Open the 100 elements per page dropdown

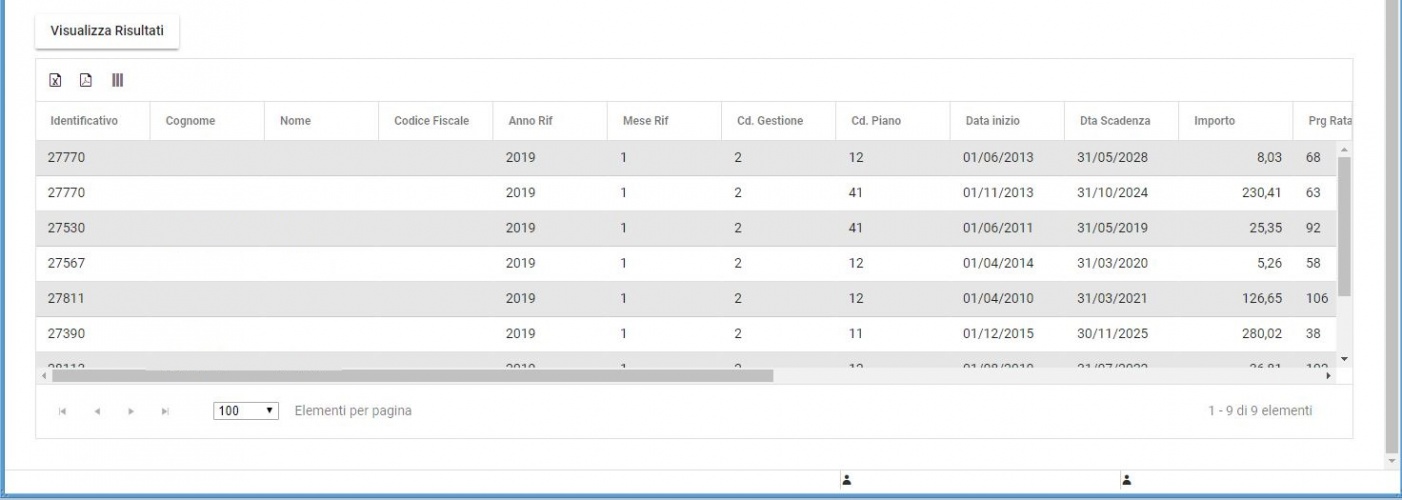[247, 411]
